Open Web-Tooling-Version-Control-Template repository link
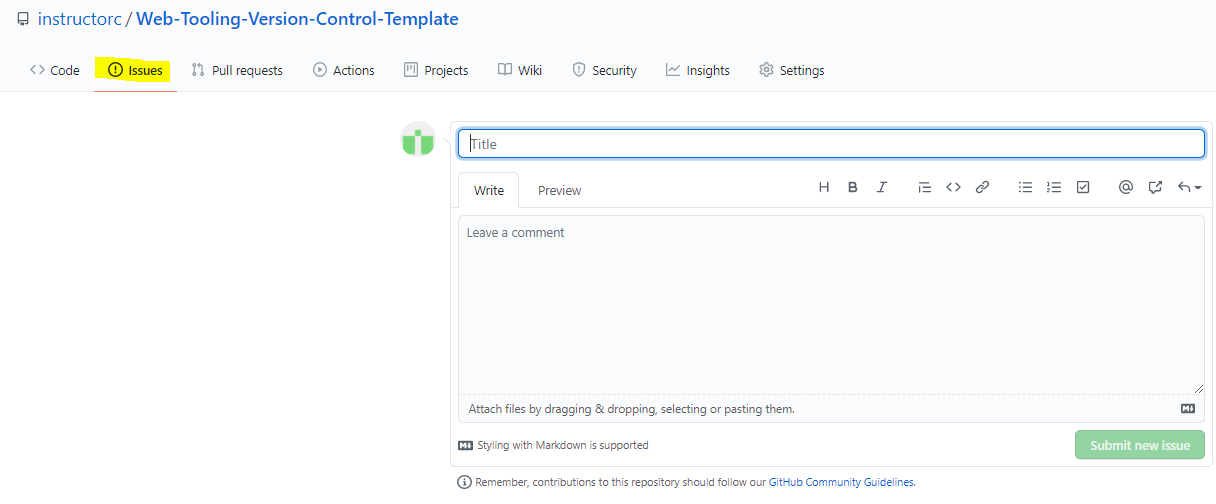 (297, 19)
